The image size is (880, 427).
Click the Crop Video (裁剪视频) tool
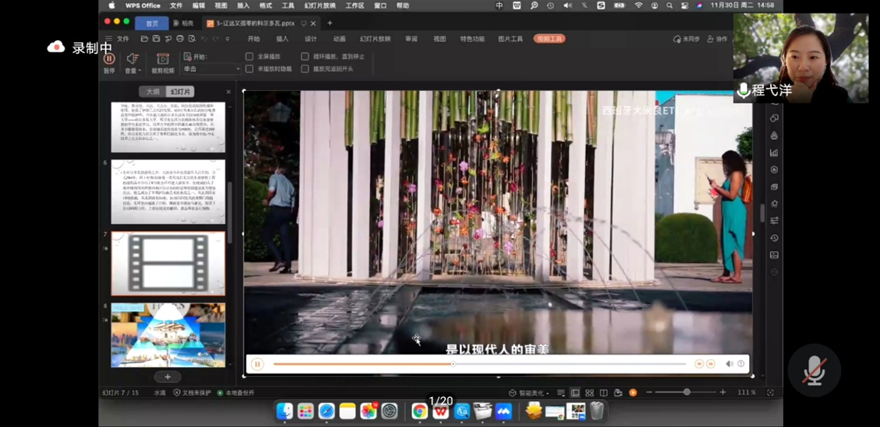point(162,60)
